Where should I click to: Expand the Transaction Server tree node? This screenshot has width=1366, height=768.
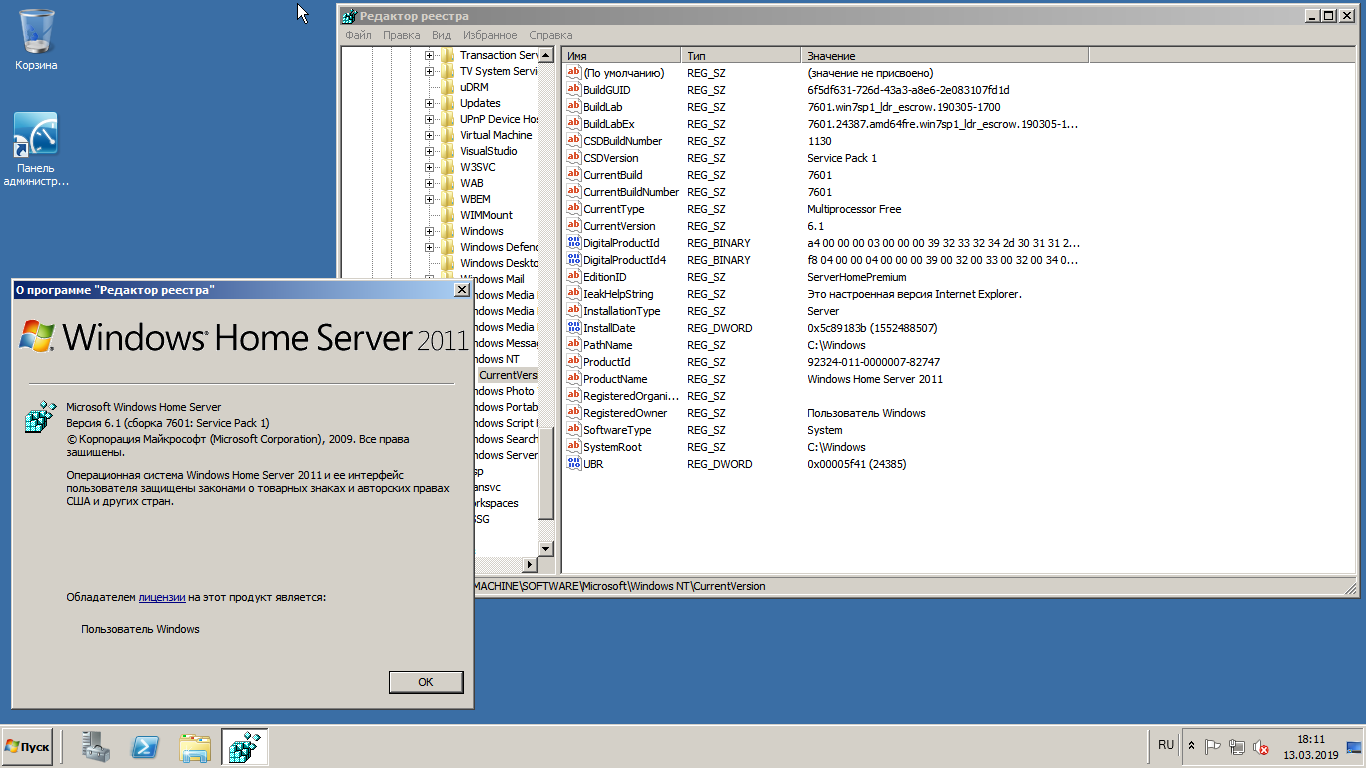429,55
